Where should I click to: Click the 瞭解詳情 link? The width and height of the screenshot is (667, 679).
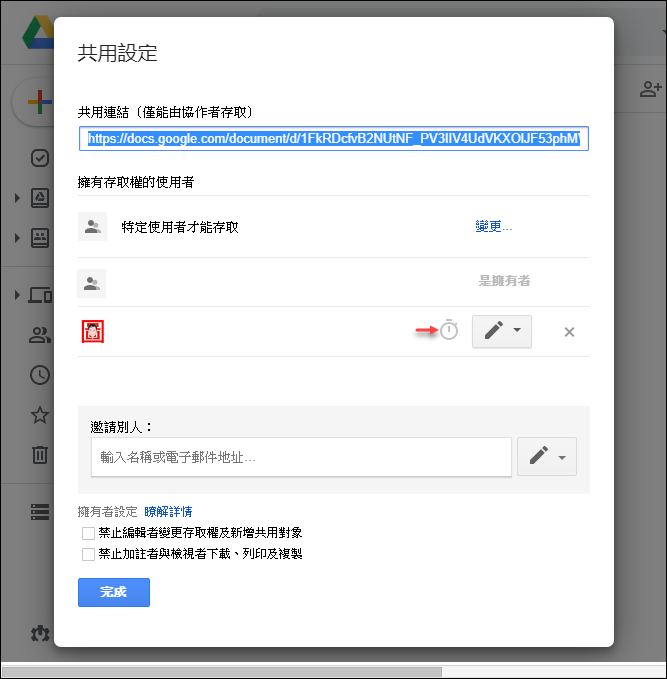pos(168,512)
